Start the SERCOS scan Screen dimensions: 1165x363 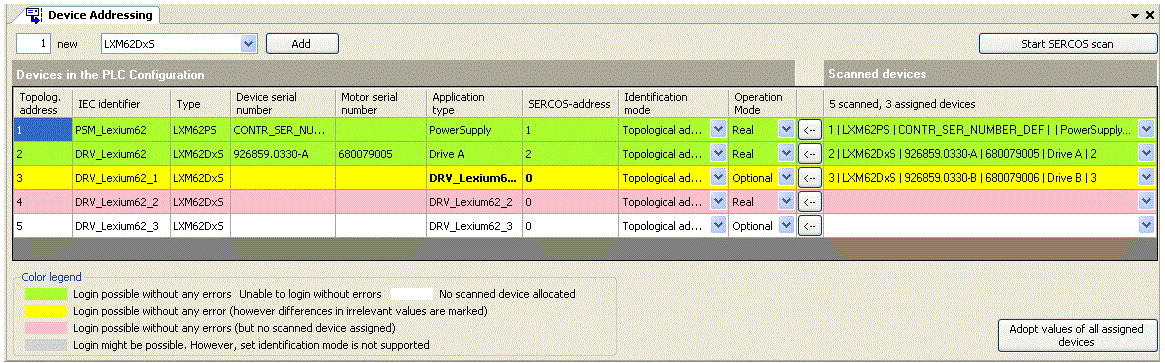[1067, 44]
